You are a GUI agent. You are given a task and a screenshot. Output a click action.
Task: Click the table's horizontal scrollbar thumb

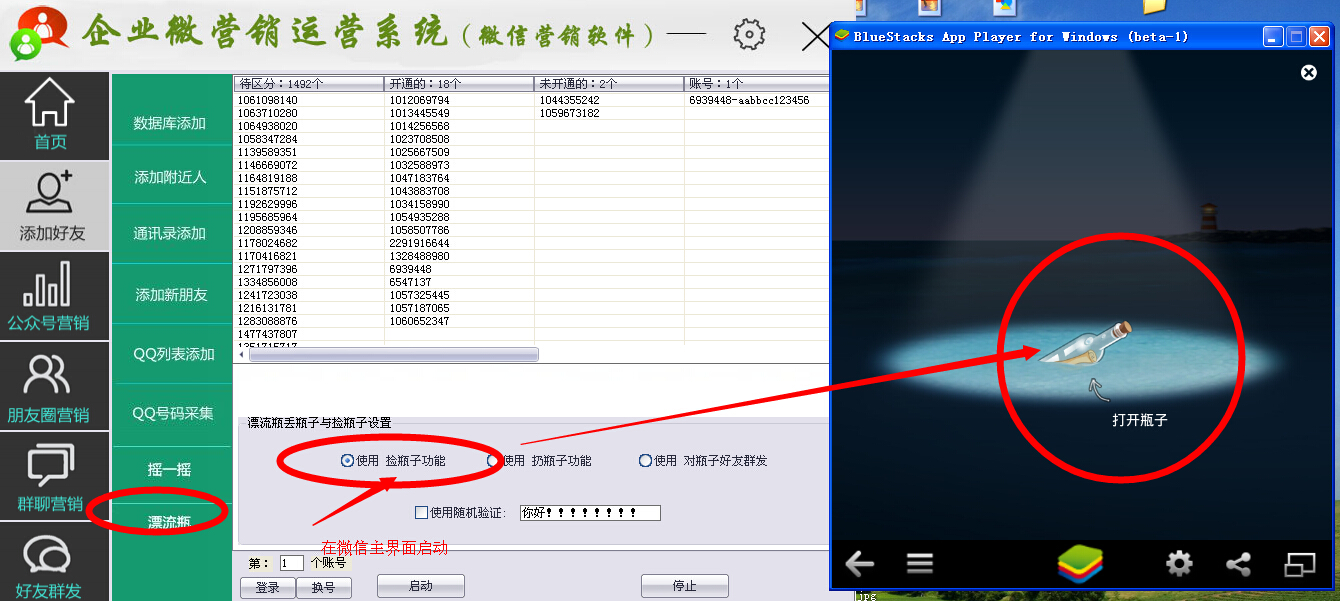click(x=393, y=354)
